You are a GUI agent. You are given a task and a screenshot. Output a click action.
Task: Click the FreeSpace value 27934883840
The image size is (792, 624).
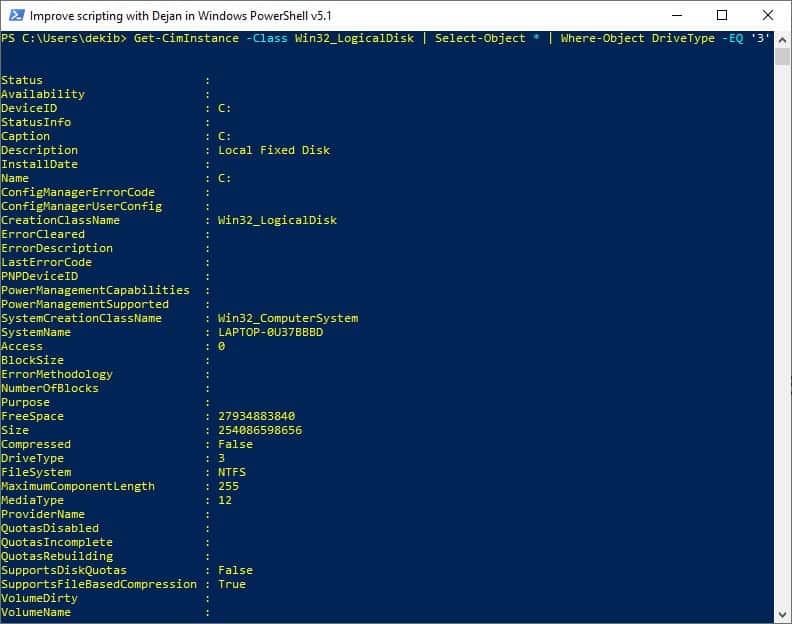click(x=257, y=416)
